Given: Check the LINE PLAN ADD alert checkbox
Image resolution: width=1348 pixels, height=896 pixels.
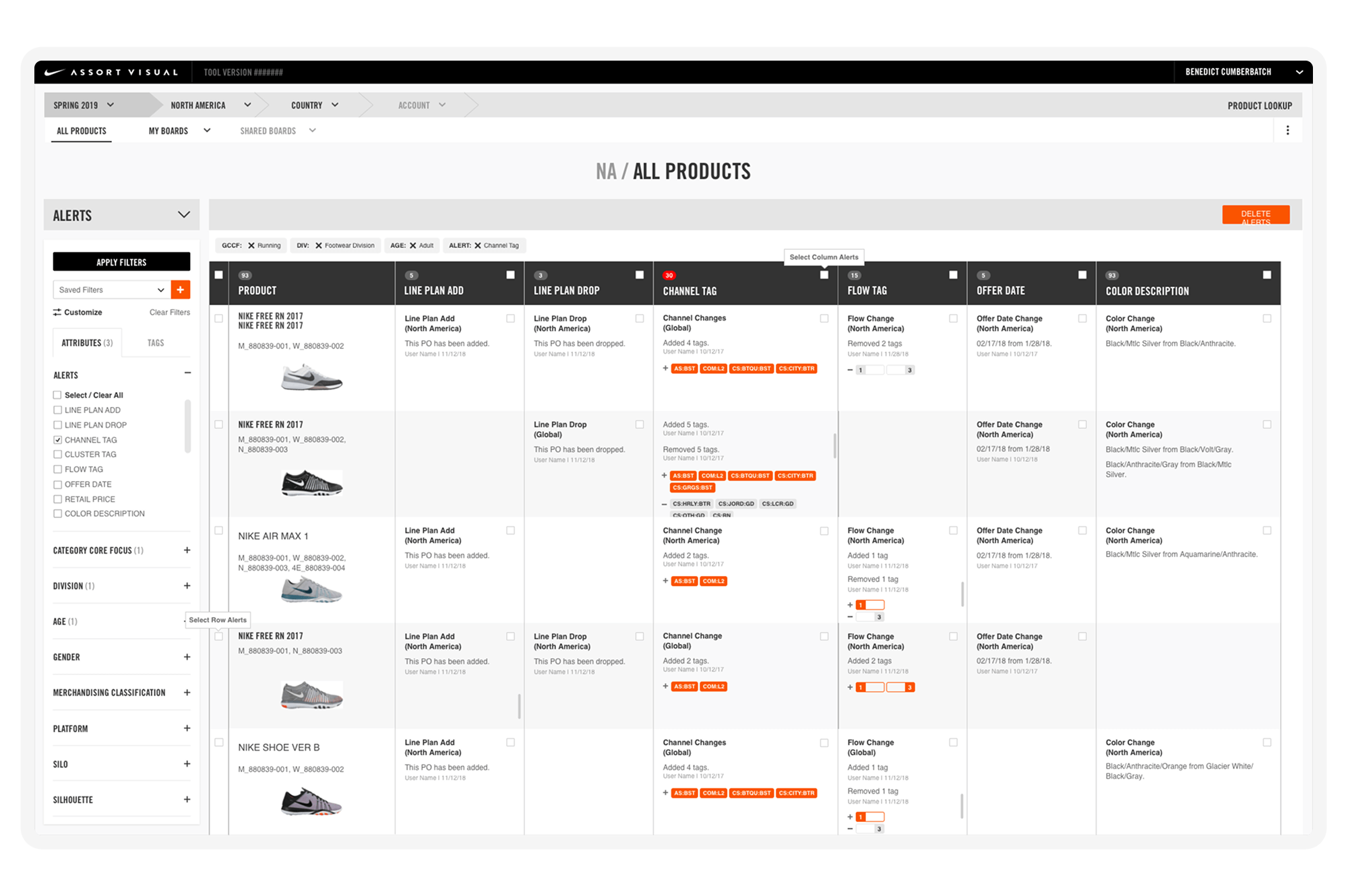Looking at the screenshot, I should coord(57,410).
